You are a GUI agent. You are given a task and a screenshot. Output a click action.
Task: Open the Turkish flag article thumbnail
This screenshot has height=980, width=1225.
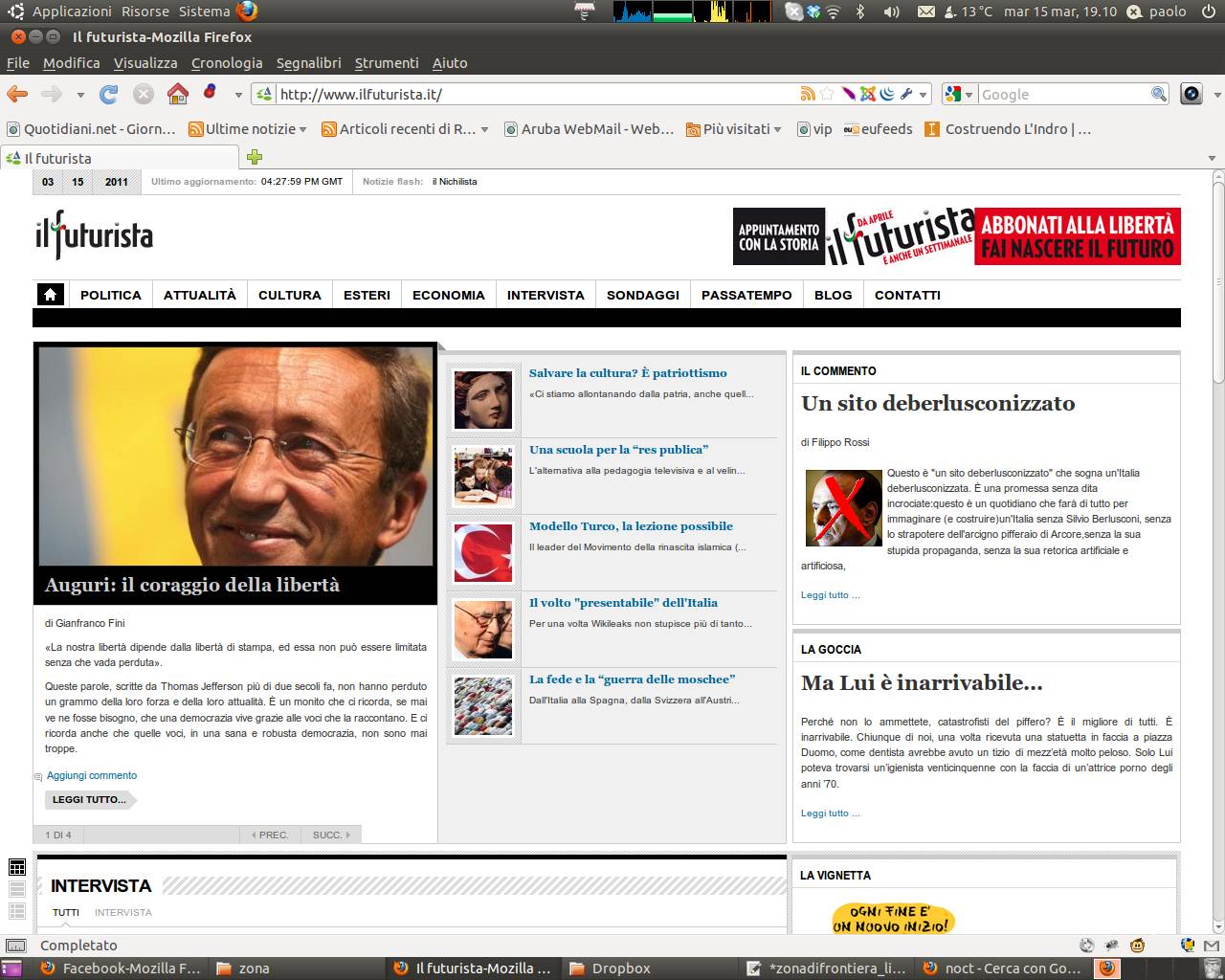(483, 552)
